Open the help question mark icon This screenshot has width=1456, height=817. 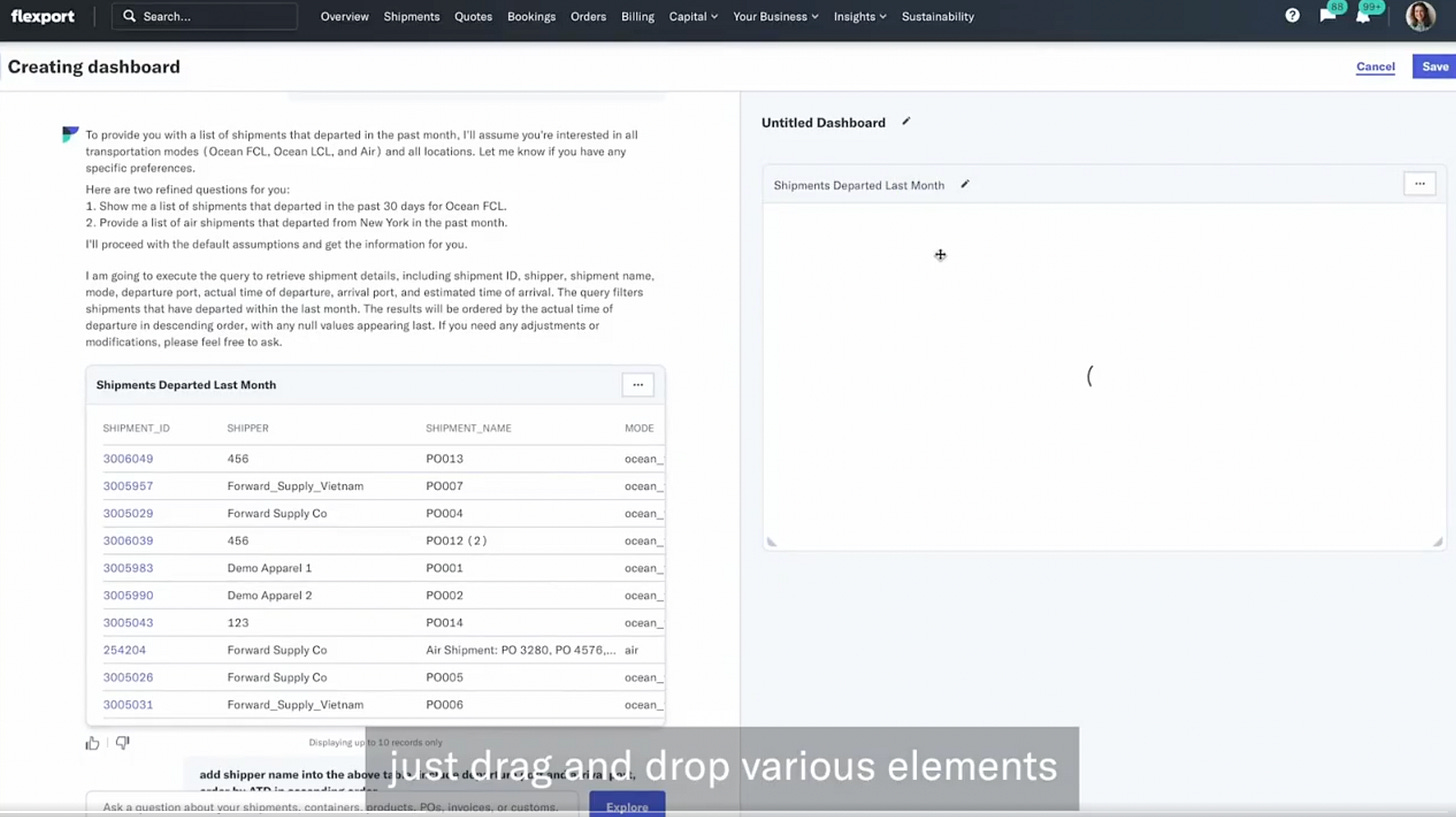[1292, 16]
